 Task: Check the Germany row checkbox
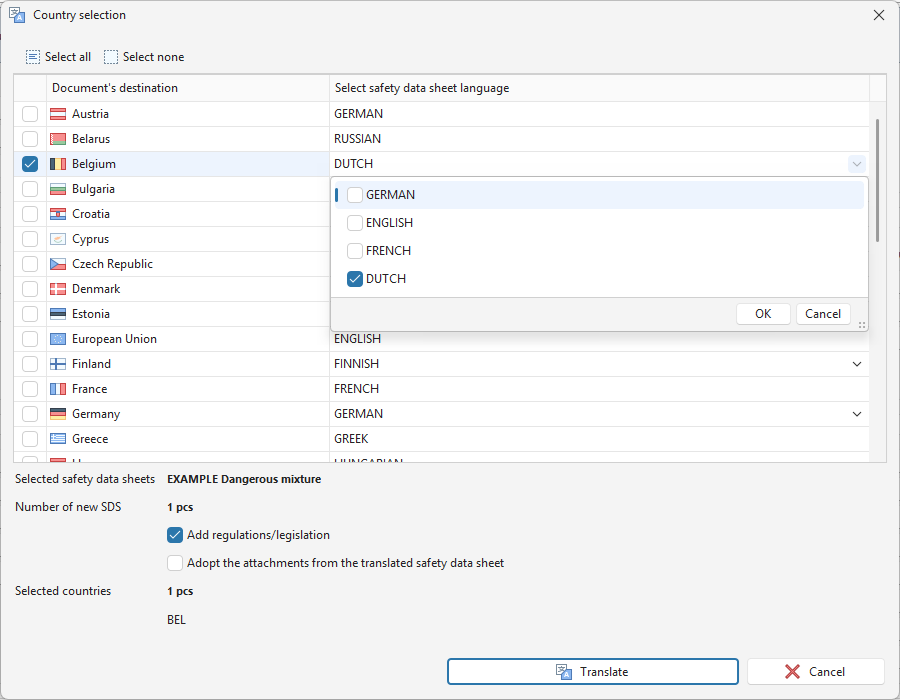point(30,414)
